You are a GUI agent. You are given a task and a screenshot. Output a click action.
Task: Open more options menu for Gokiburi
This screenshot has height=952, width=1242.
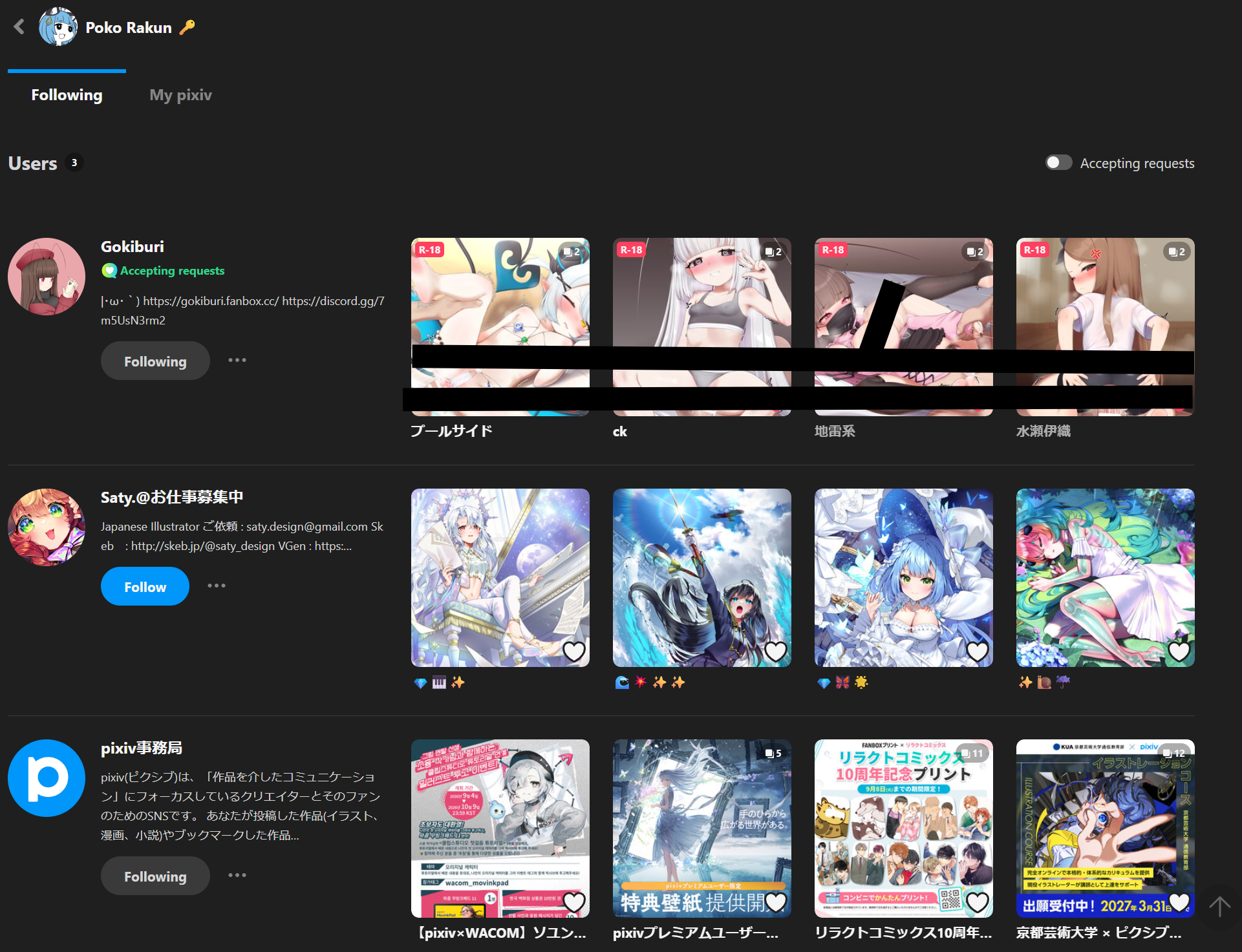point(237,360)
